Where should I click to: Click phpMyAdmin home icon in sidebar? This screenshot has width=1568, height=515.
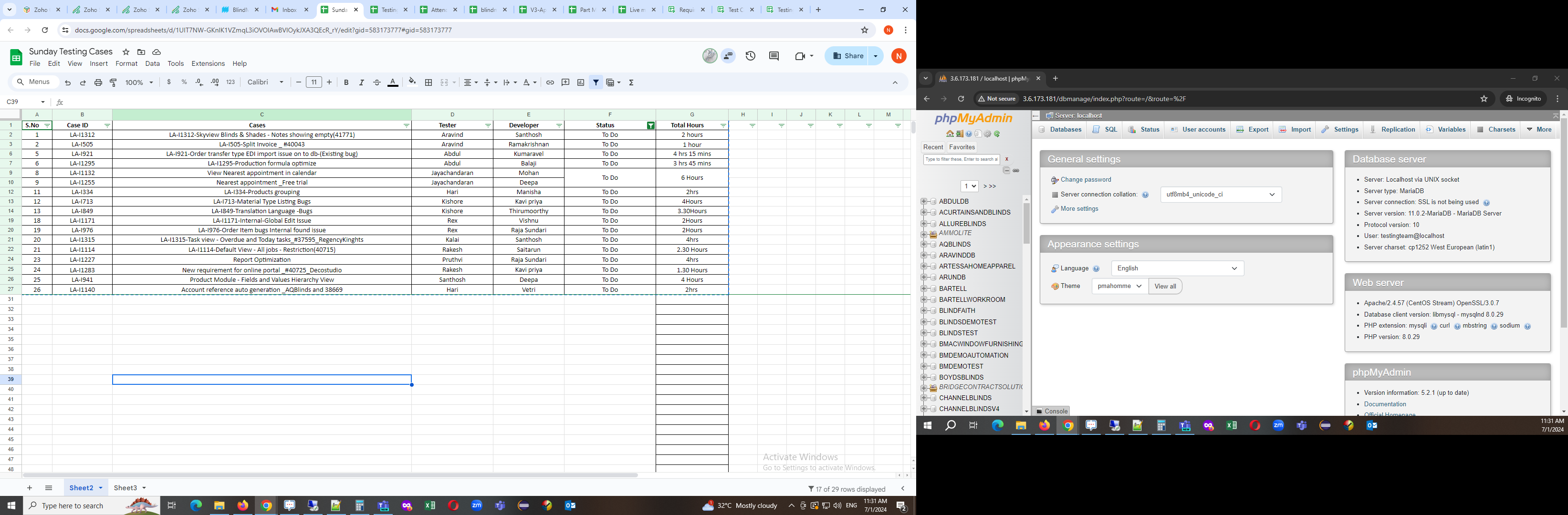[950, 134]
